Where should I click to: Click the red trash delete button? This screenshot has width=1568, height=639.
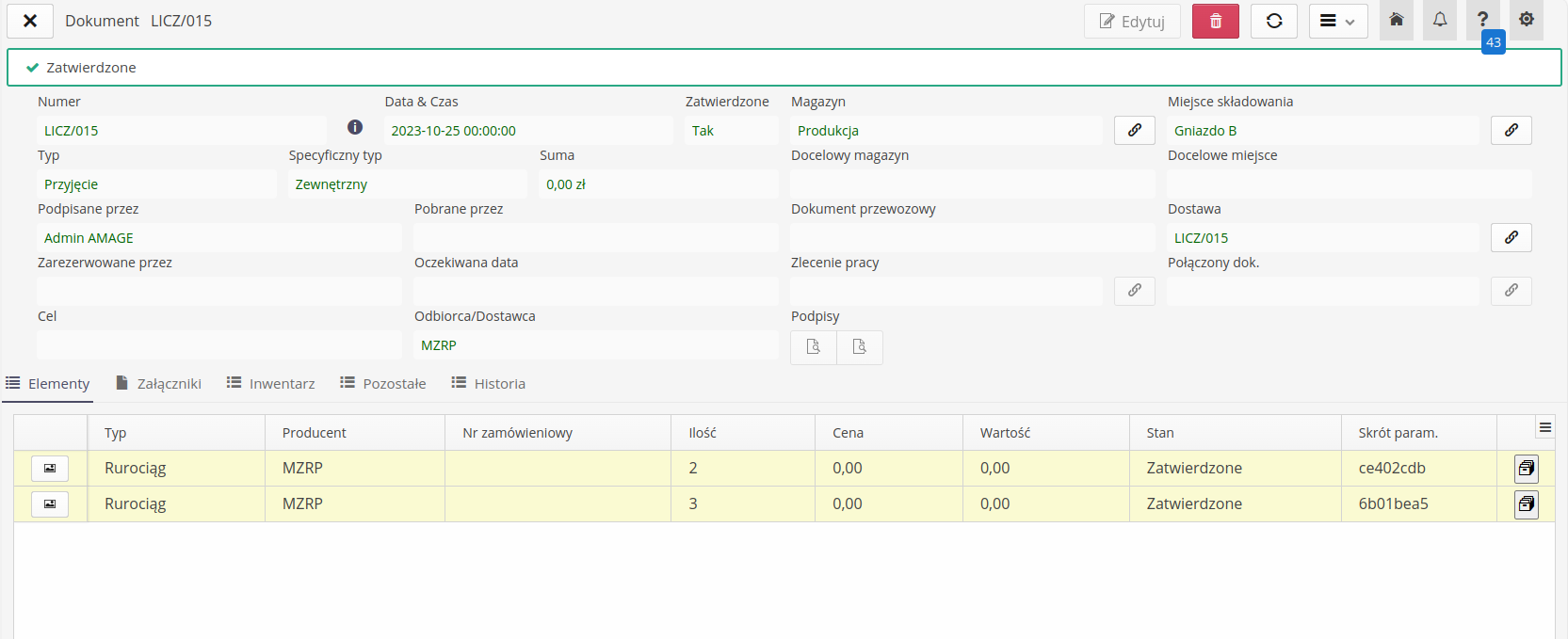(1215, 21)
